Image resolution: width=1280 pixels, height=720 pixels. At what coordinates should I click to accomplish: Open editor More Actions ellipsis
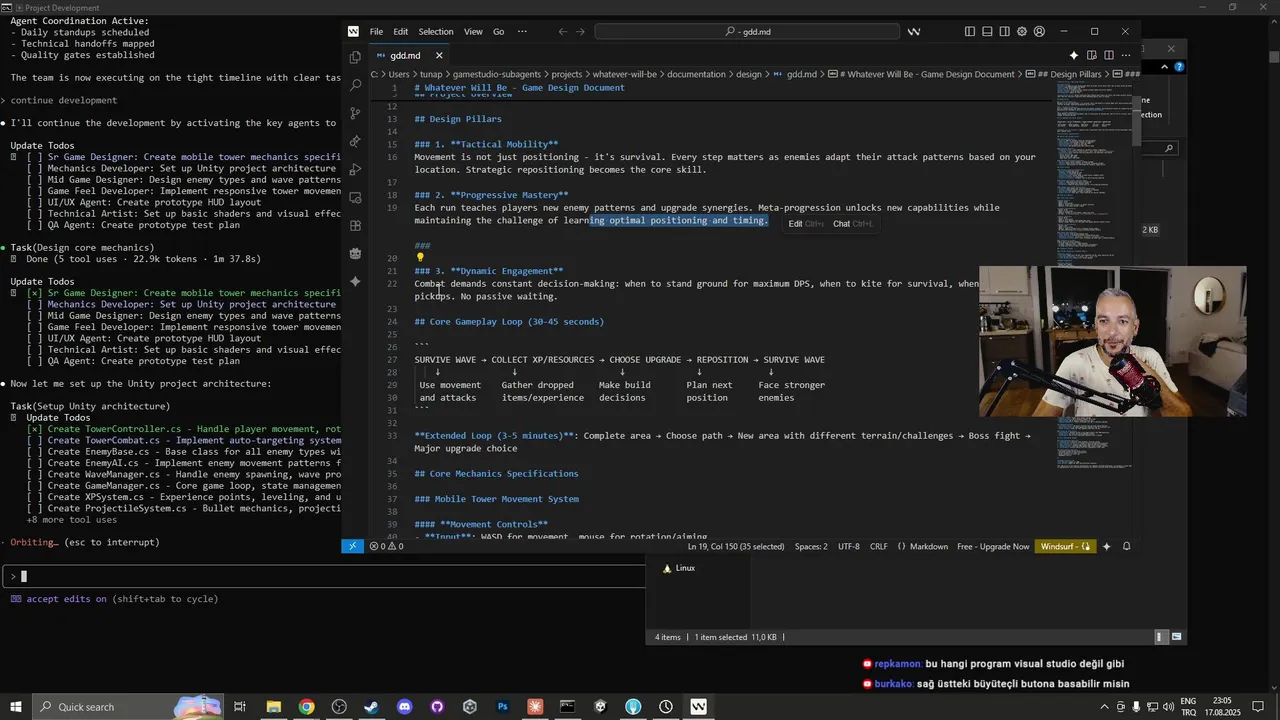(x=1126, y=55)
